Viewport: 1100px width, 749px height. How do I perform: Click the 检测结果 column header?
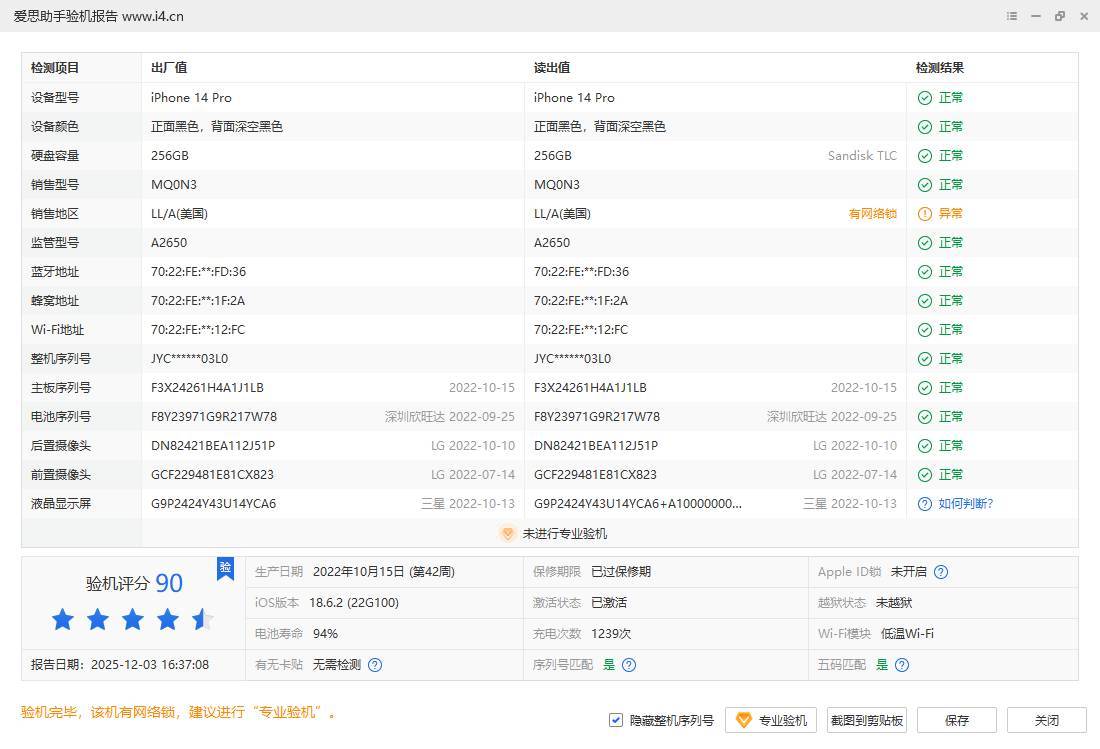tap(940, 68)
